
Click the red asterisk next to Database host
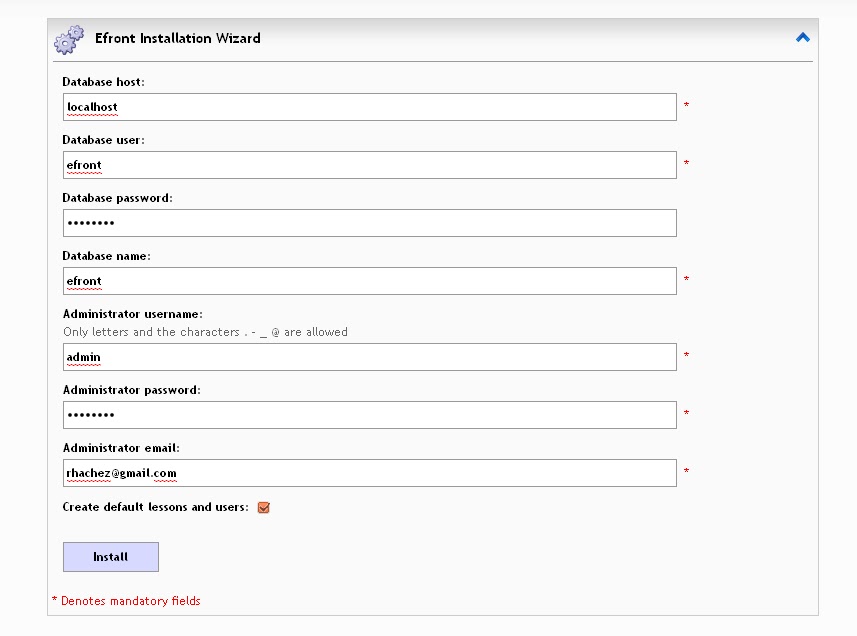[686, 104]
